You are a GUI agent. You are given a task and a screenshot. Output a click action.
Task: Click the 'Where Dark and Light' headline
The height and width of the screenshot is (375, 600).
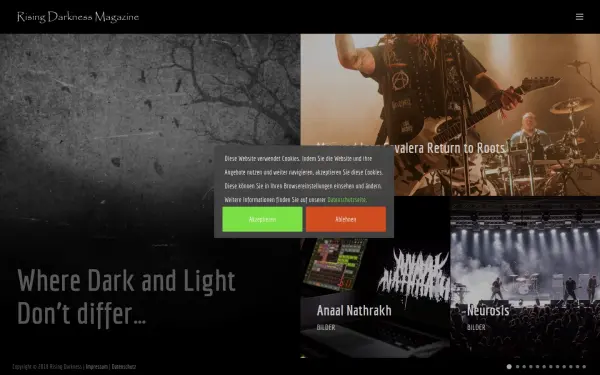pyautogui.click(x=126, y=297)
